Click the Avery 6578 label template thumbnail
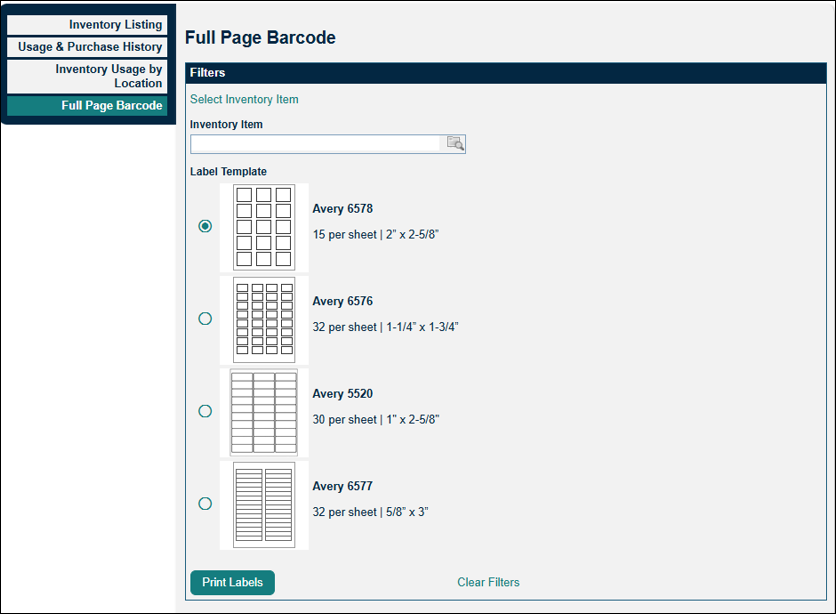This screenshot has width=836, height=614. [264, 226]
